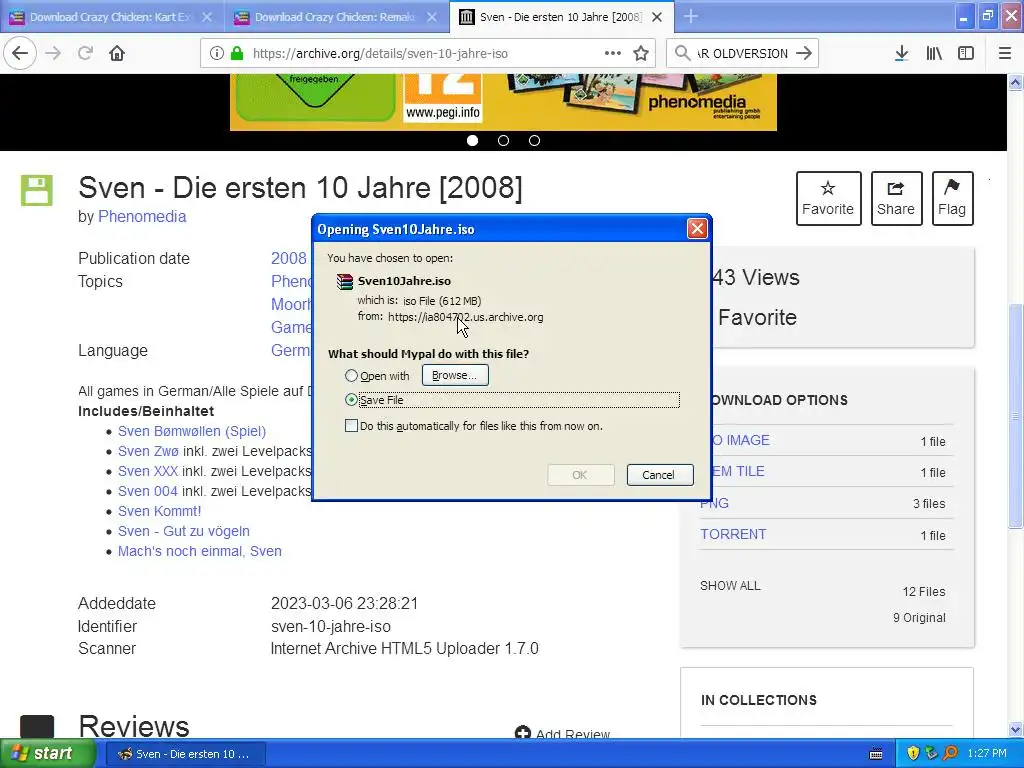Show site information icon in address bar
Screen dimensions: 1024x768
click(216, 54)
